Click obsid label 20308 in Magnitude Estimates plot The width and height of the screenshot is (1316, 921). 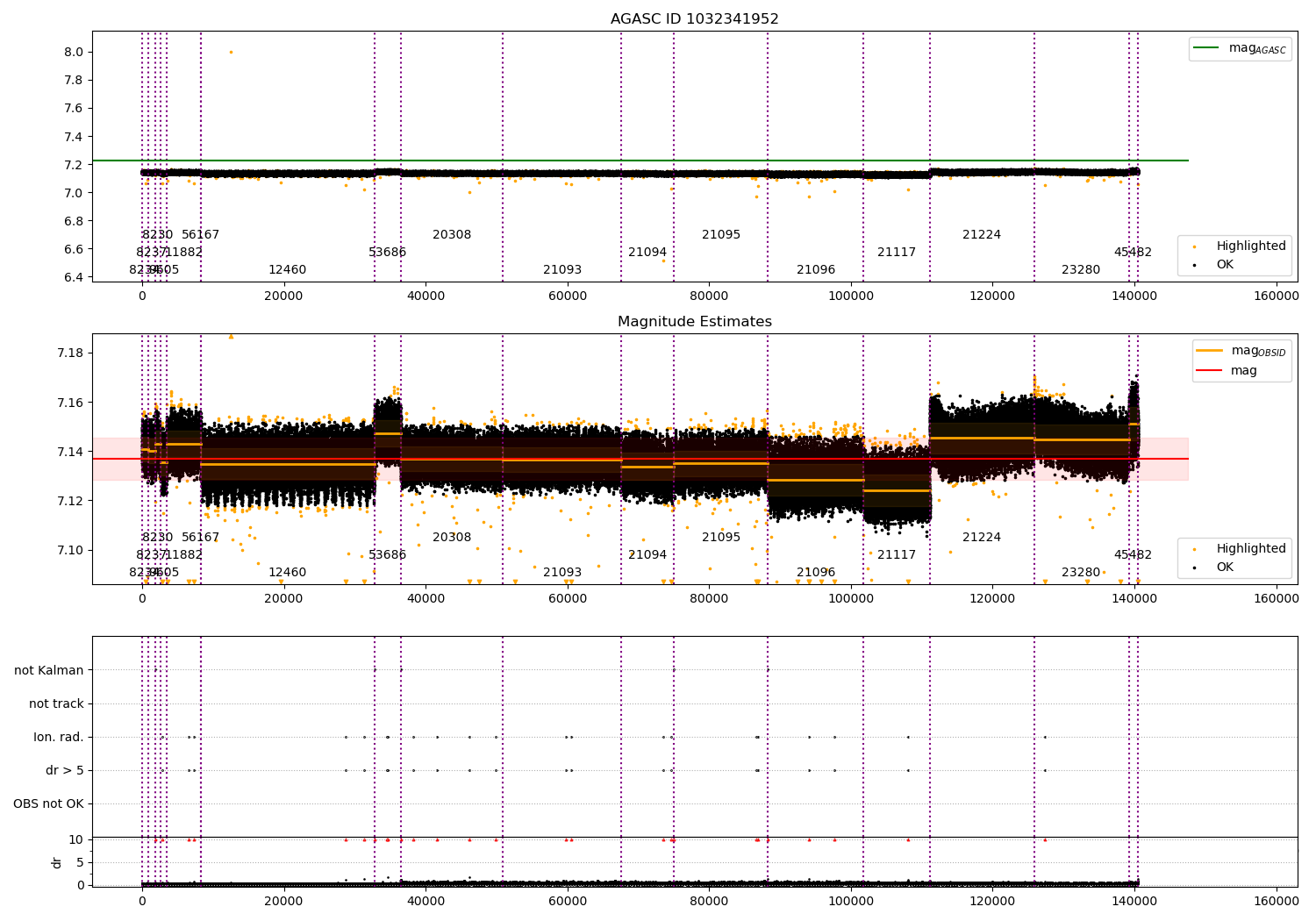(452, 538)
